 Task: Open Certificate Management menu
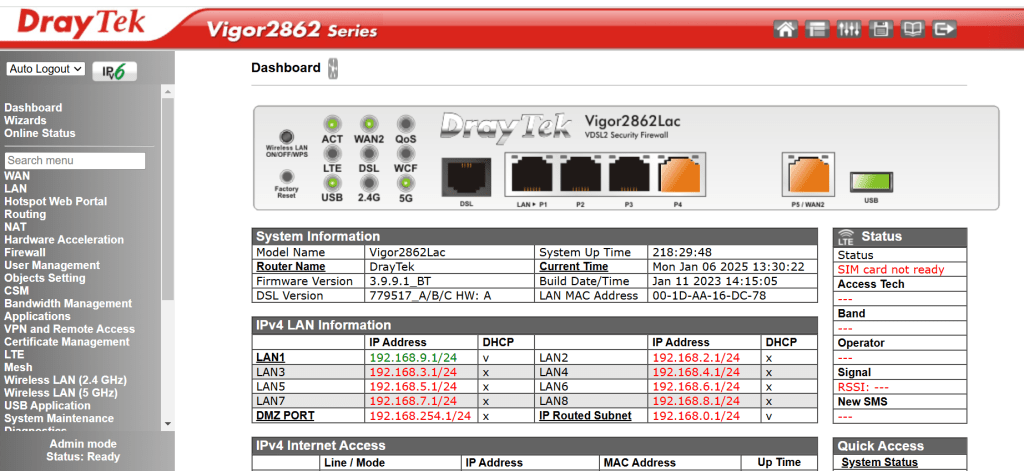(x=67, y=342)
